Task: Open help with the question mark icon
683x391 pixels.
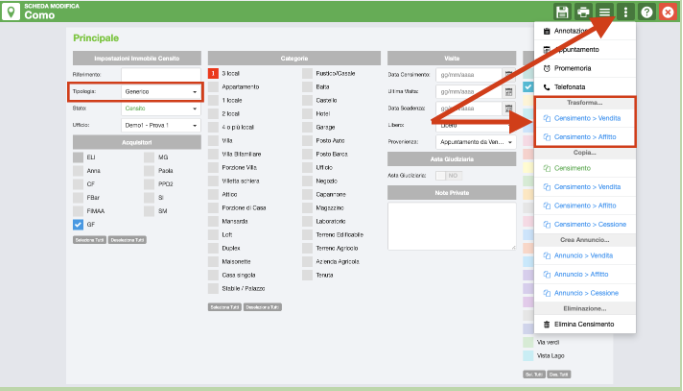Action: click(647, 12)
